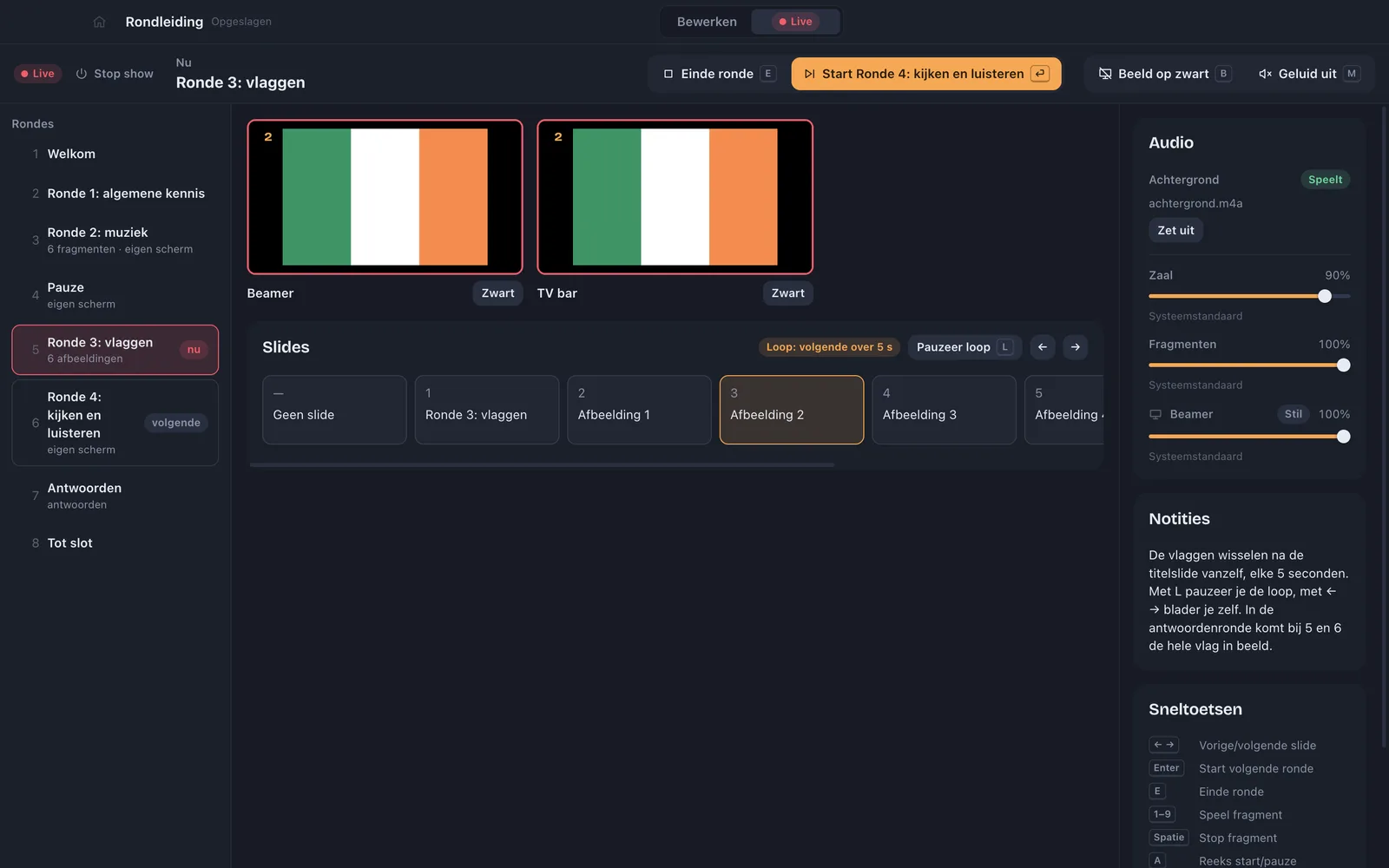Click the achtergrond.m4a file name

[x=1195, y=204]
